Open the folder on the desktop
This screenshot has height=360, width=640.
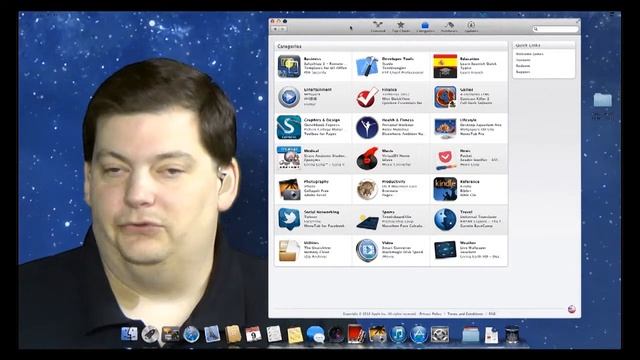pyautogui.click(x=602, y=100)
